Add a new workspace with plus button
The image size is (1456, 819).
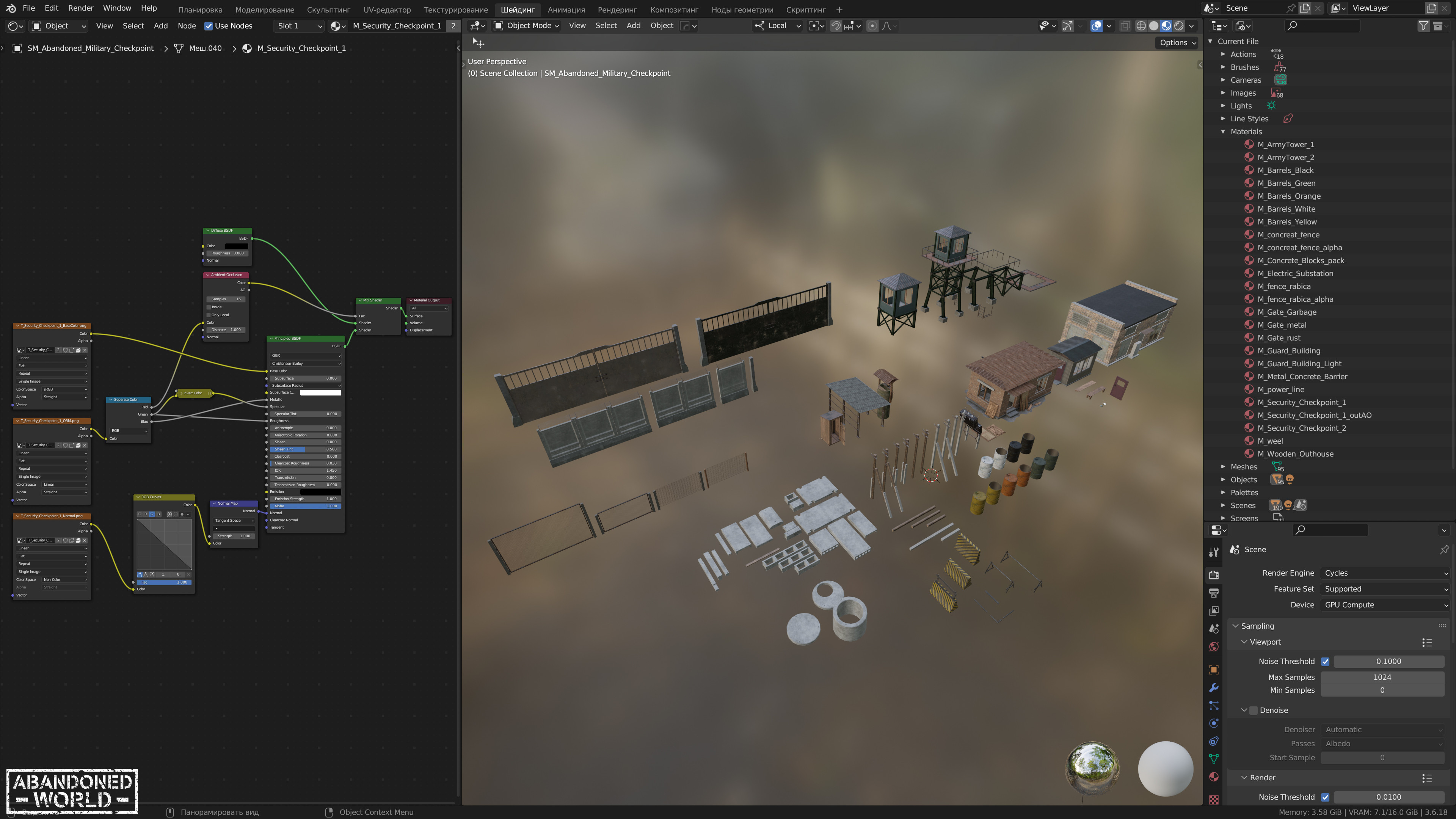pyautogui.click(x=839, y=9)
